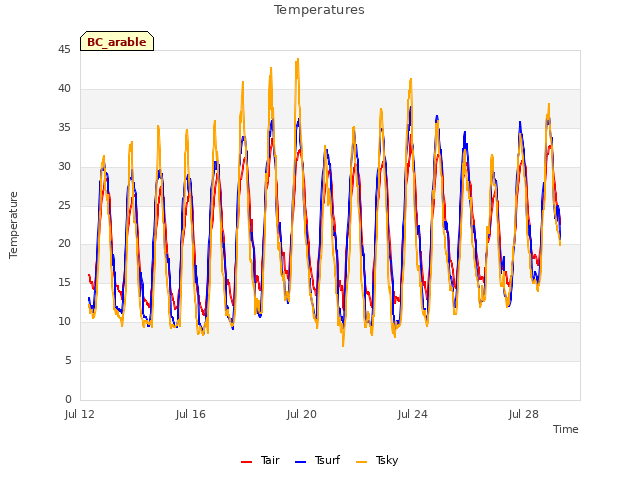Click the highest Tsky peak near Jul 20
Screen dimensions: 640x480
pyautogui.click(x=298, y=60)
